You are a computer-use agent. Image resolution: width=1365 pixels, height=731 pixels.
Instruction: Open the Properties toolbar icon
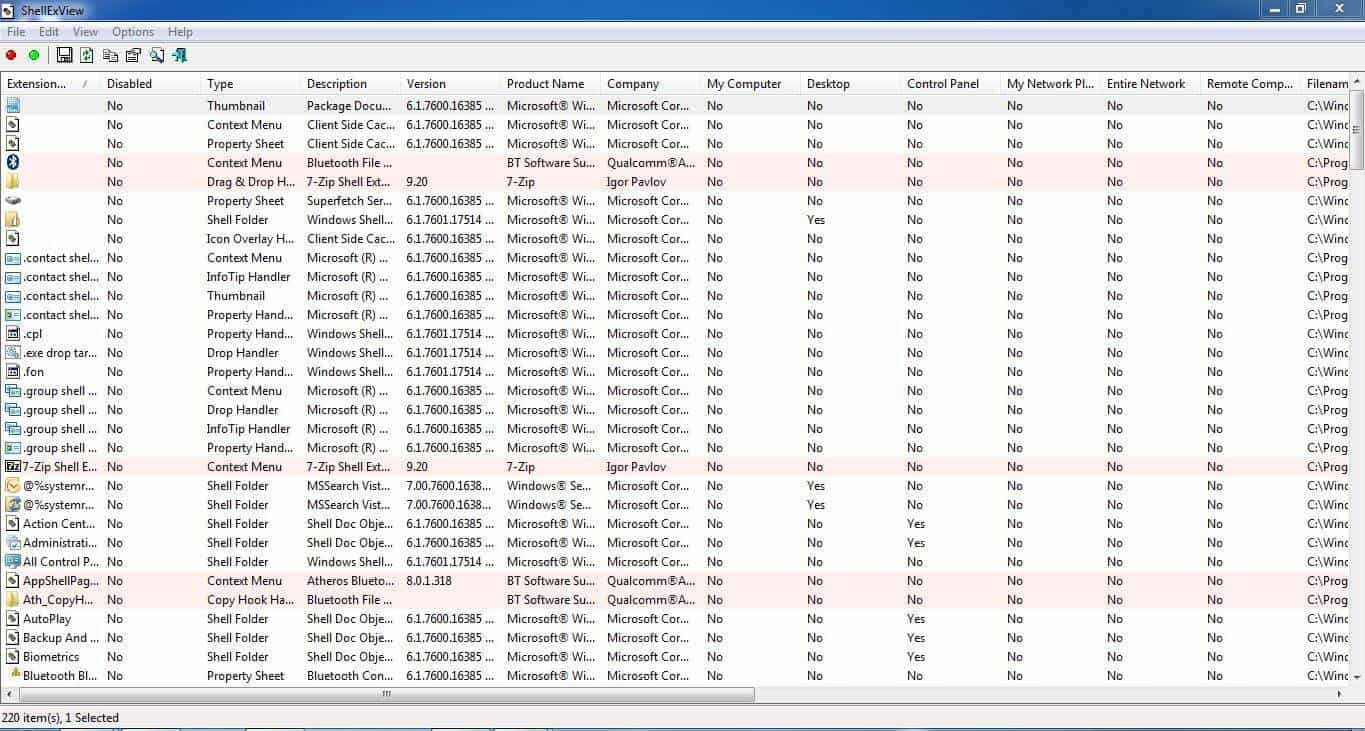pos(133,56)
